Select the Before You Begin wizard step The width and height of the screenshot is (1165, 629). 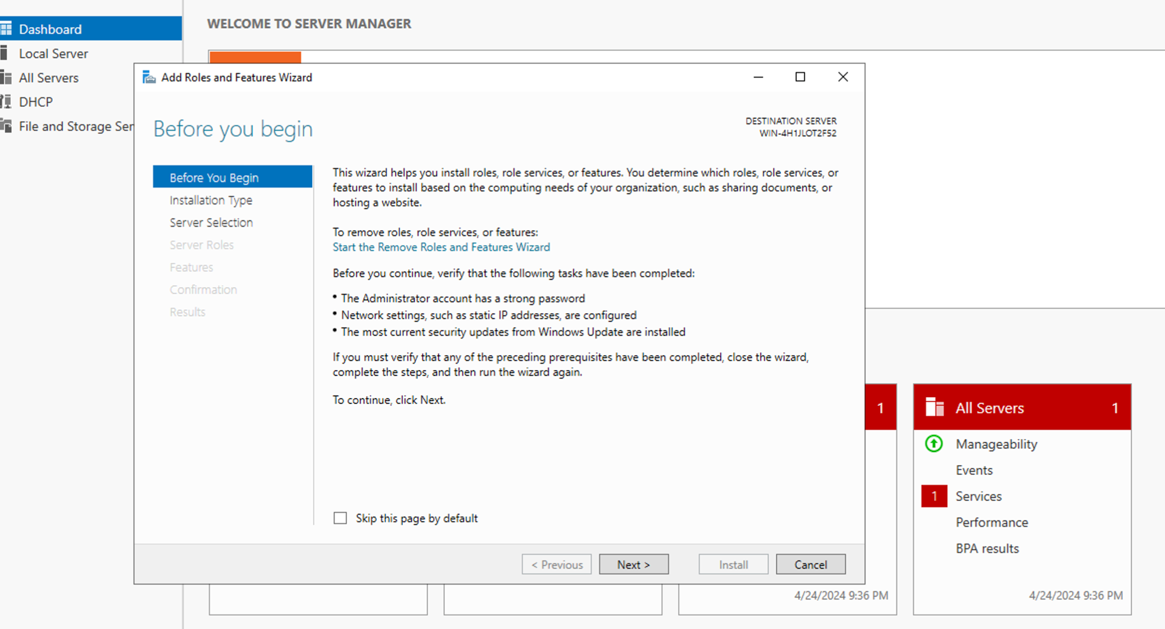(x=233, y=177)
